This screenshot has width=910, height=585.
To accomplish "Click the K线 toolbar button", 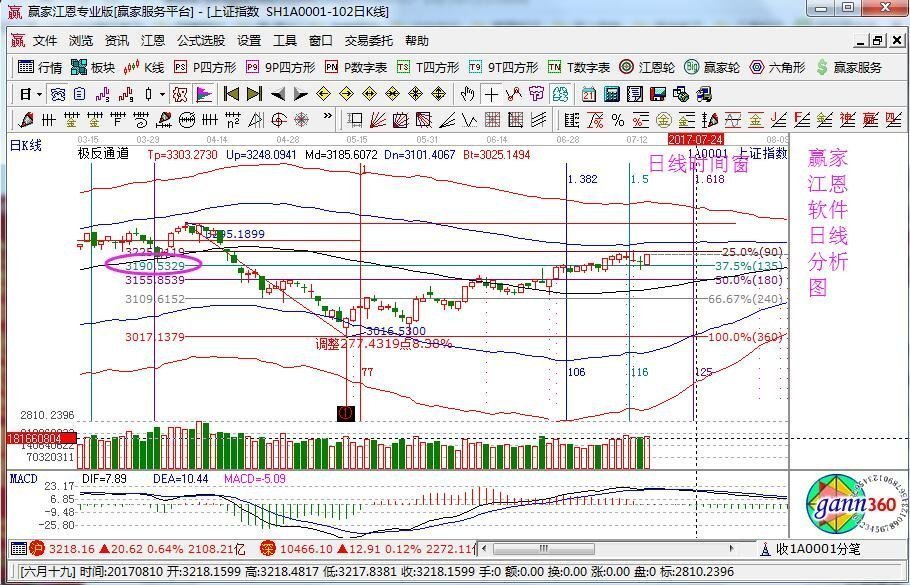I will (144, 67).
